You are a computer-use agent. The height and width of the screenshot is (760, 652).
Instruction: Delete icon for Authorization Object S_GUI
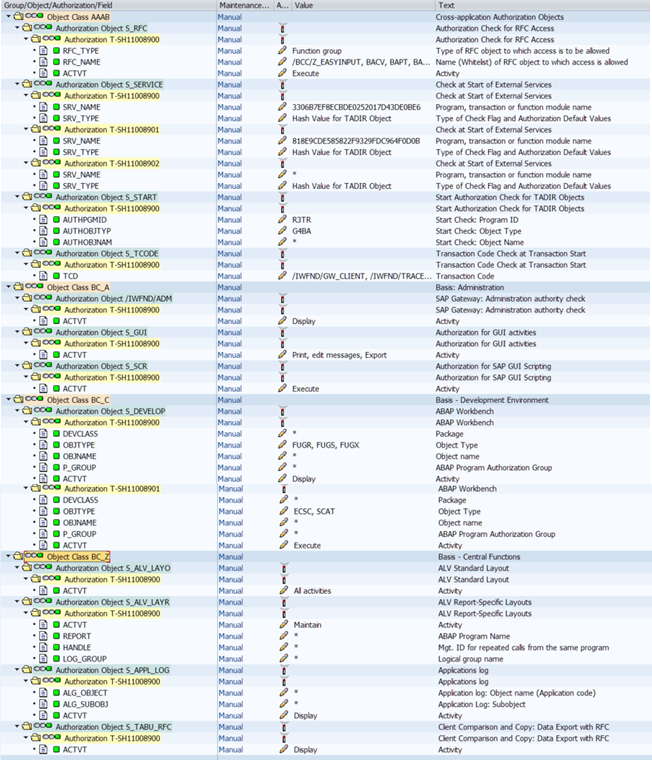282,332
